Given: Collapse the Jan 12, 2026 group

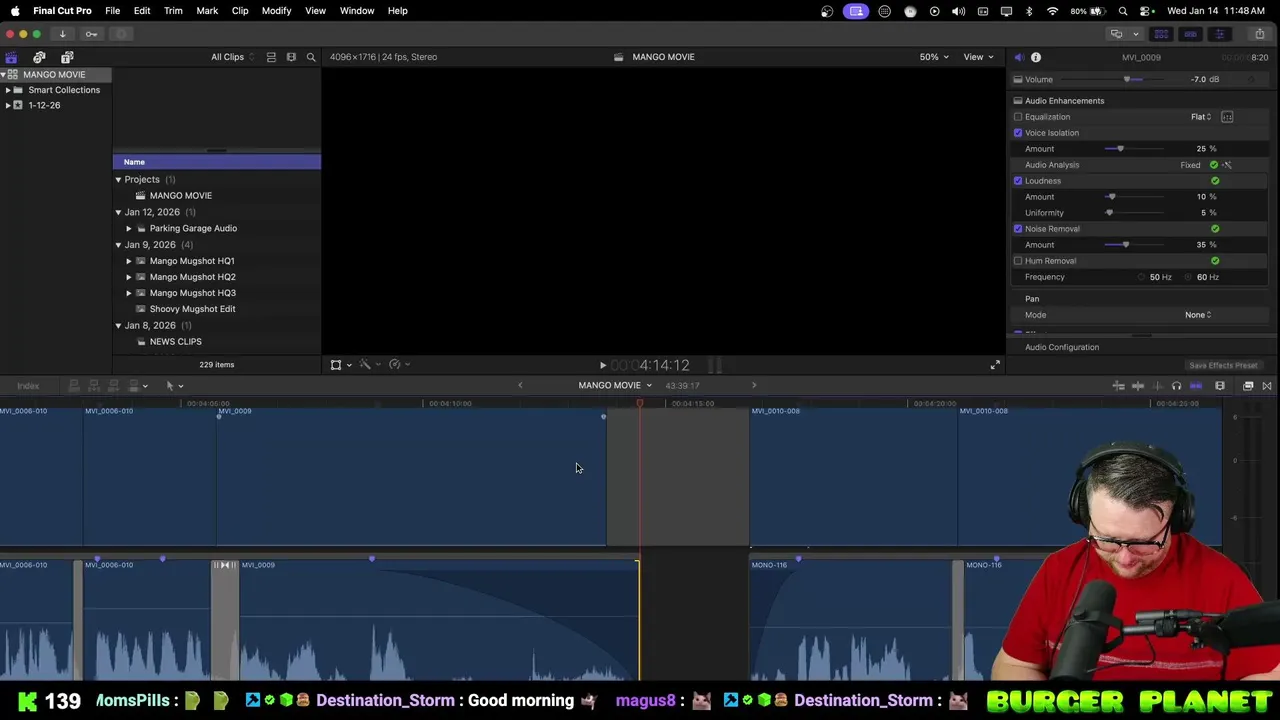Looking at the screenshot, I should click(x=118, y=212).
